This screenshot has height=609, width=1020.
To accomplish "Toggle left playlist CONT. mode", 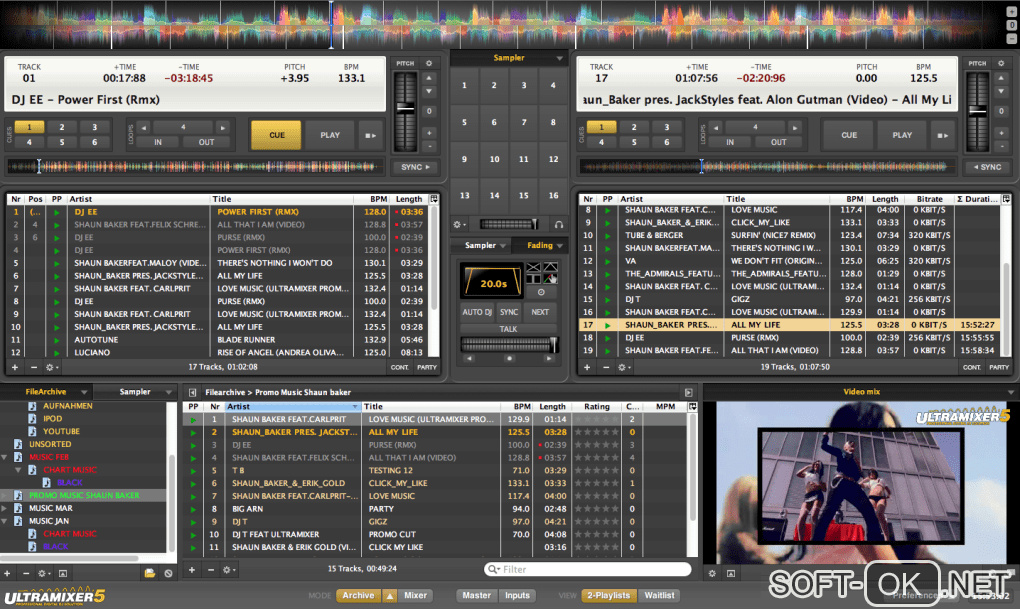I will pyautogui.click(x=400, y=368).
